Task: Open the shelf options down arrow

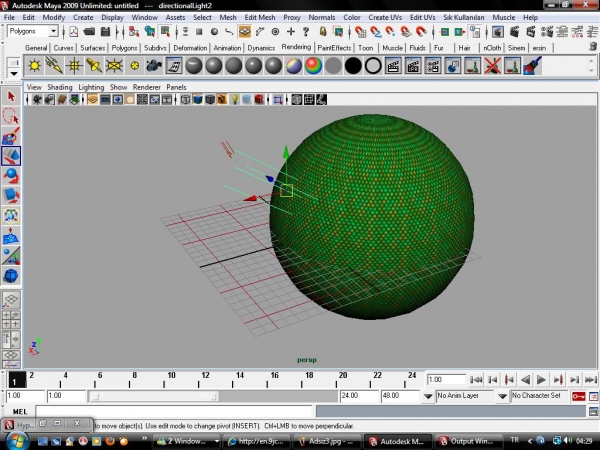Action: [x=14, y=73]
